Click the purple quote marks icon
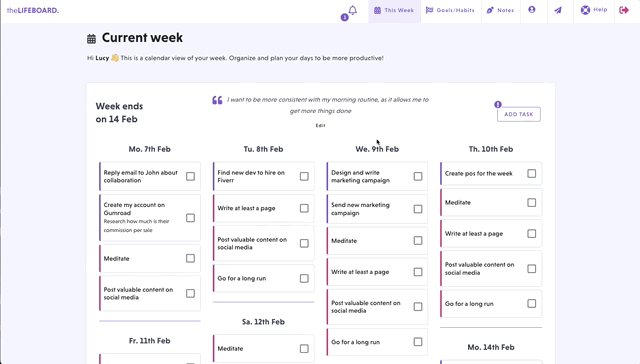The image size is (640, 364). [x=217, y=100]
